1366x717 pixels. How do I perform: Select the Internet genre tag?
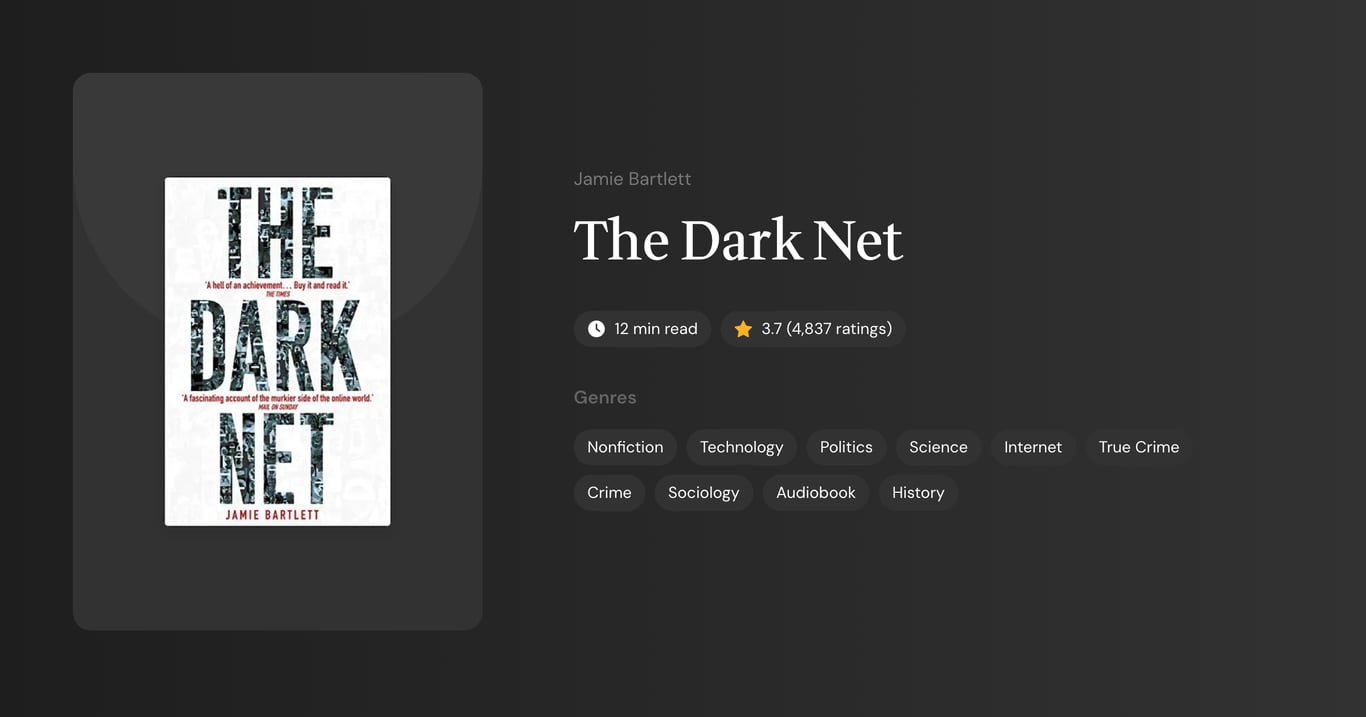click(1033, 447)
